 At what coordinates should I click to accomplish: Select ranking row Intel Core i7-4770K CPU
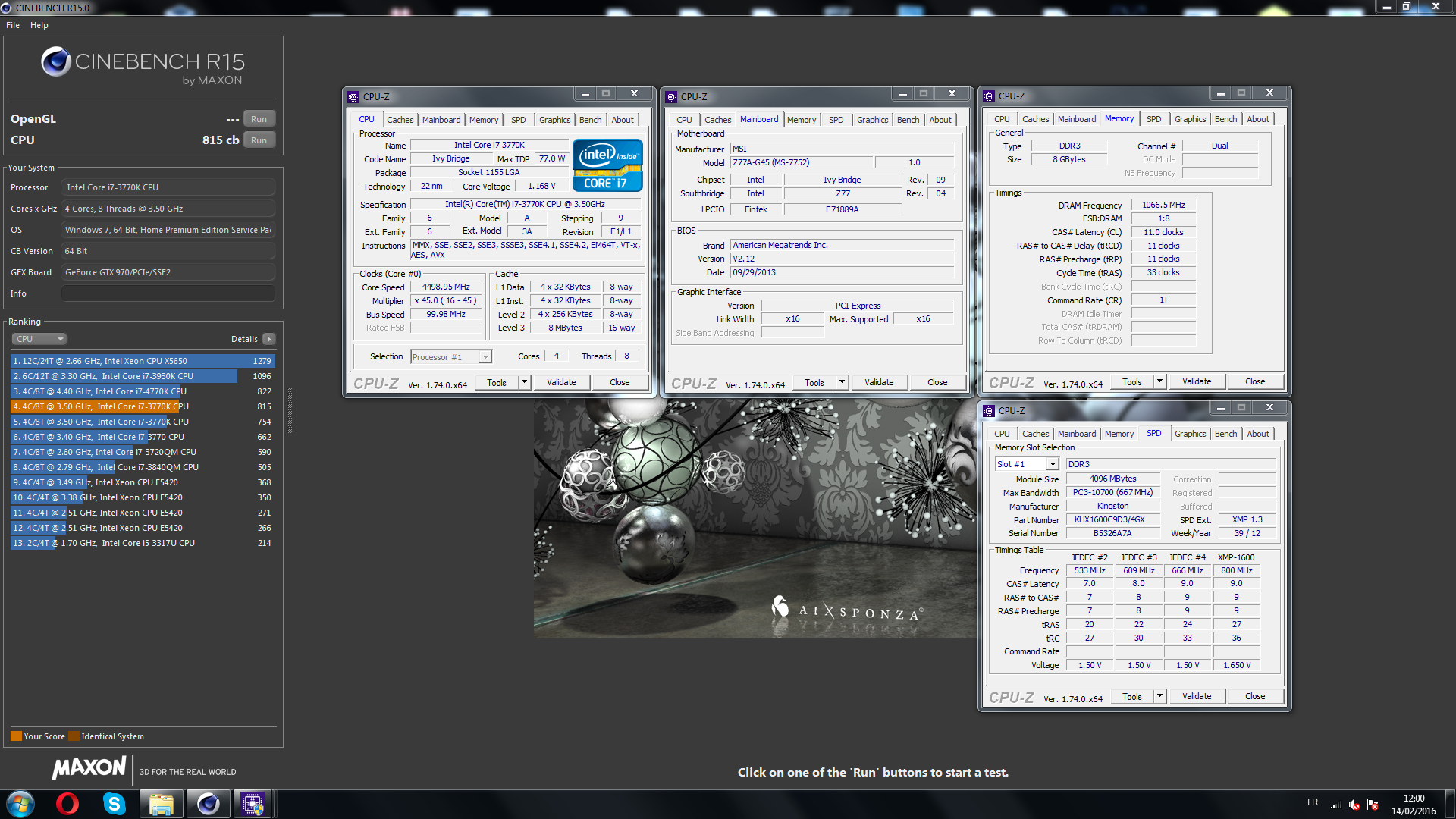[x=143, y=391]
